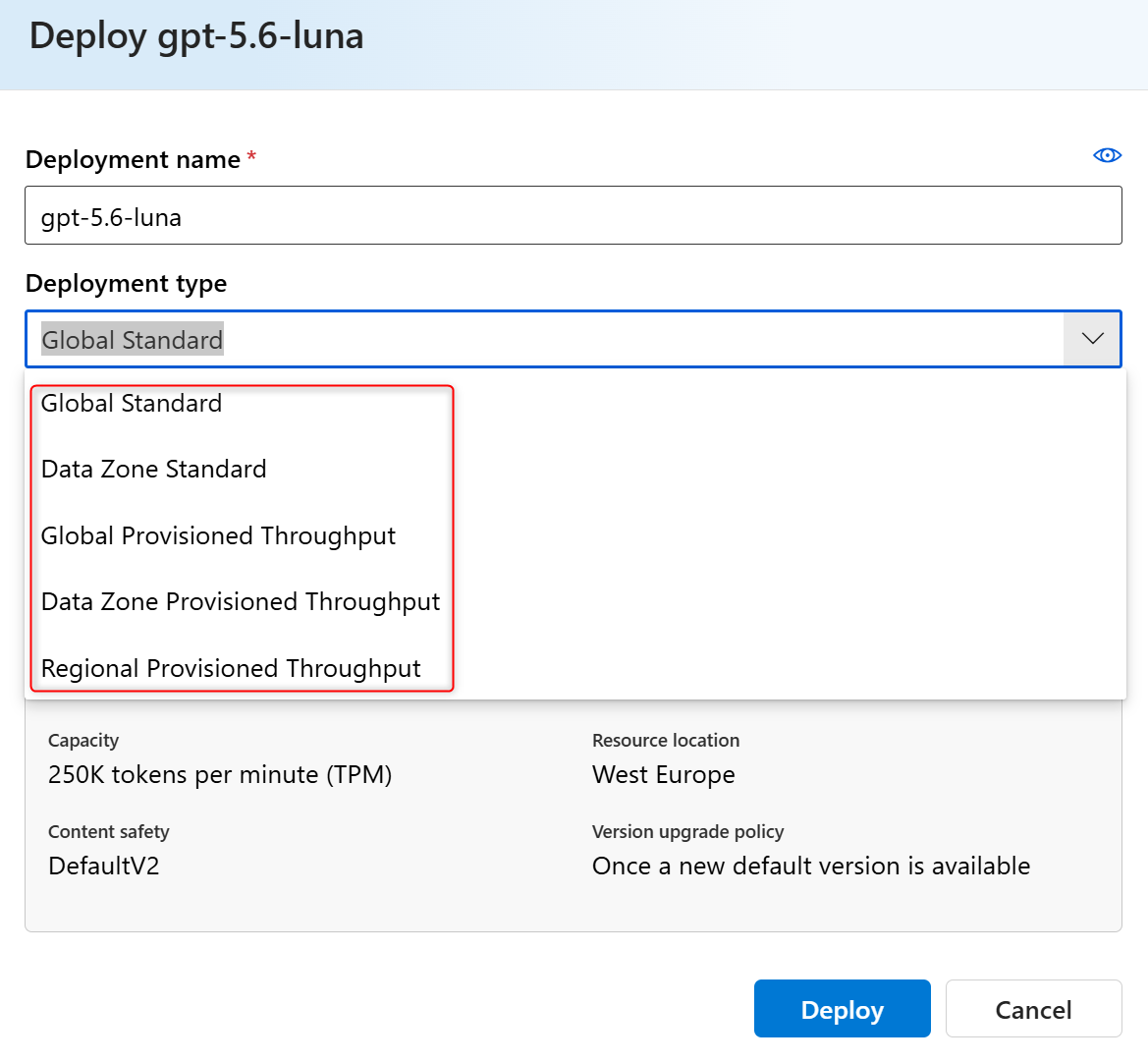Click the version upgrade policy value text
This screenshot has width=1148, height=1063.
tap(810, 866)
